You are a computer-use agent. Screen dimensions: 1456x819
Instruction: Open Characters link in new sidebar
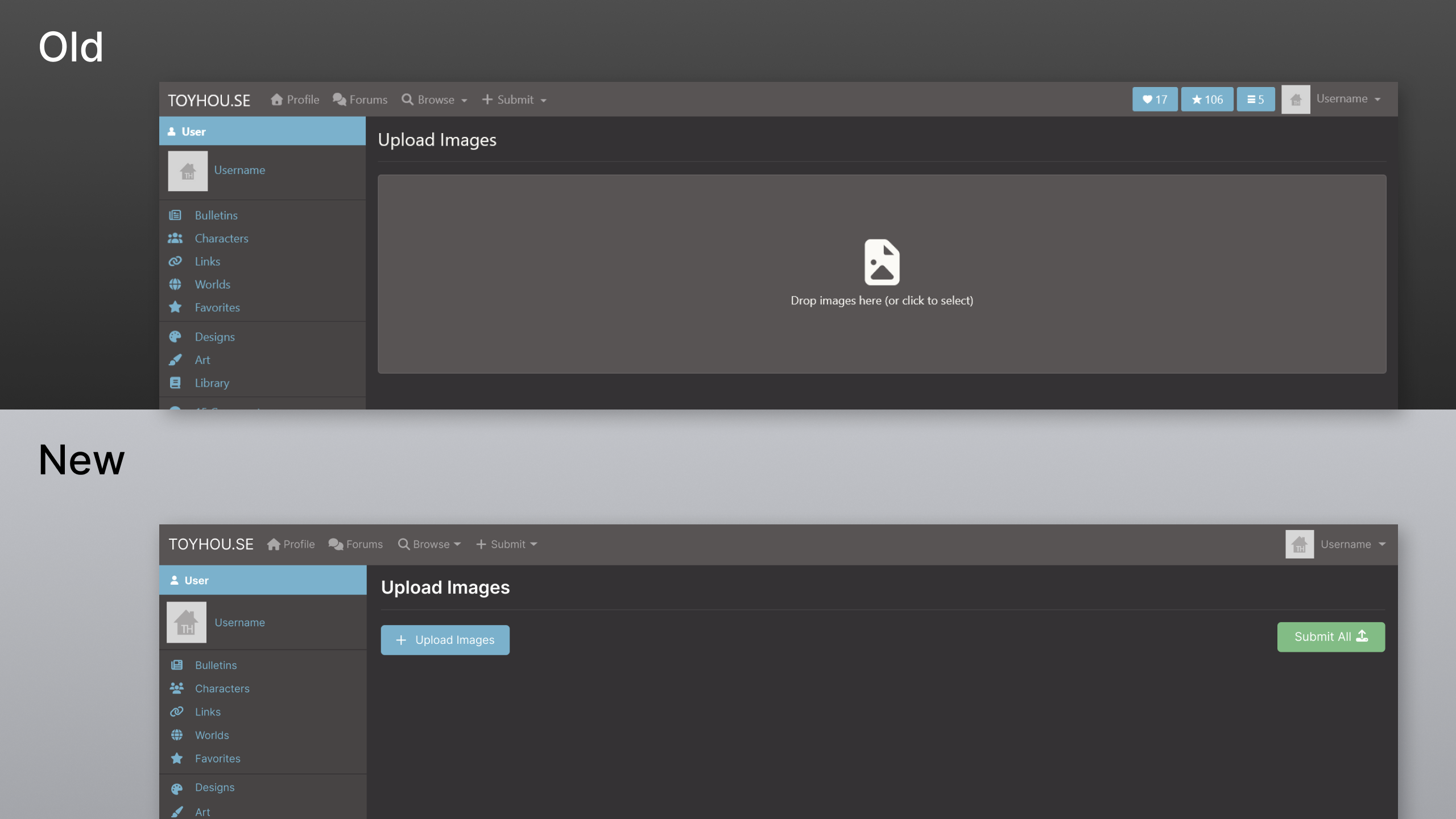[x=222, y=688]
